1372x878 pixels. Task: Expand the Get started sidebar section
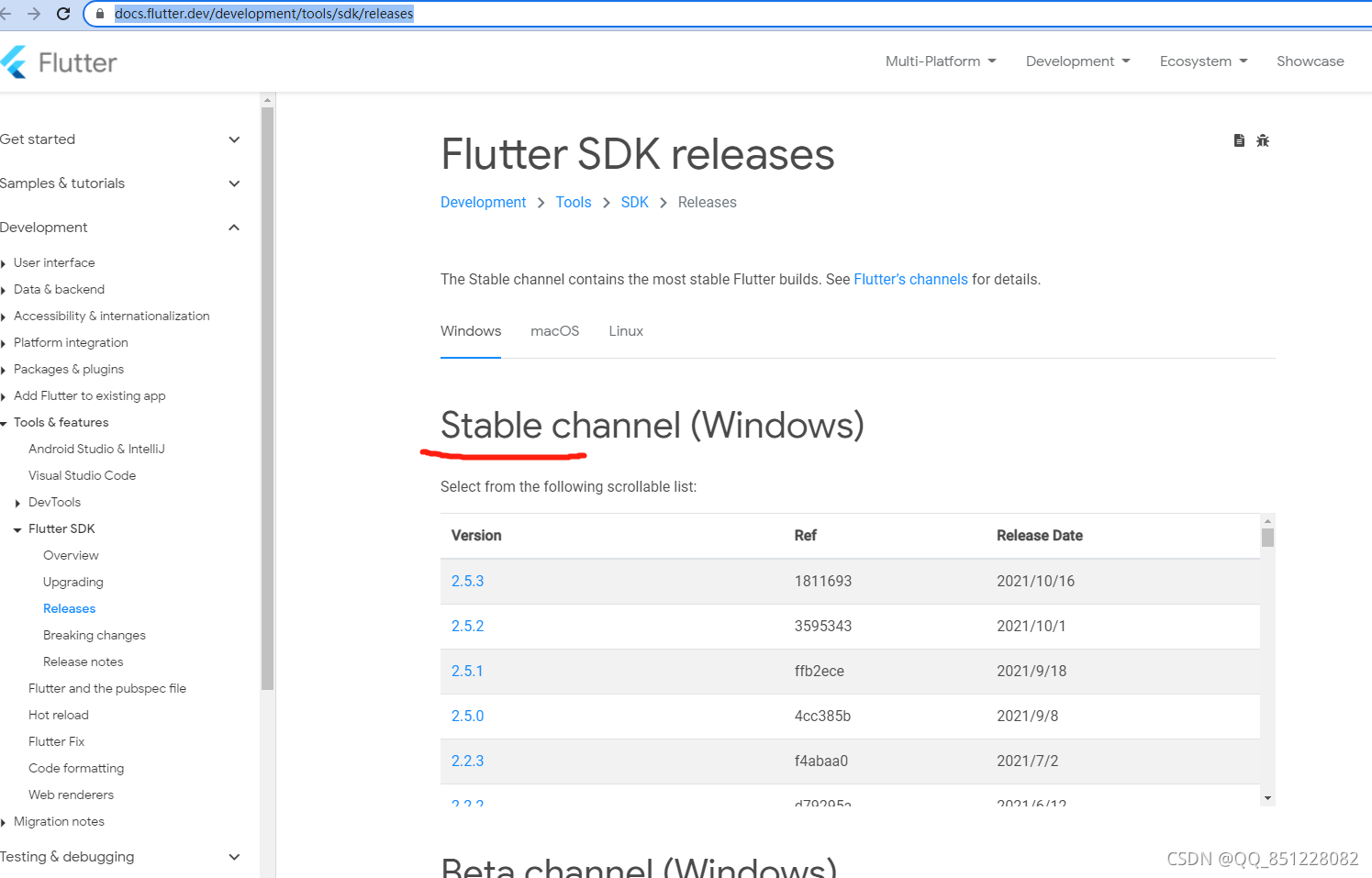[x=120, y=139]
